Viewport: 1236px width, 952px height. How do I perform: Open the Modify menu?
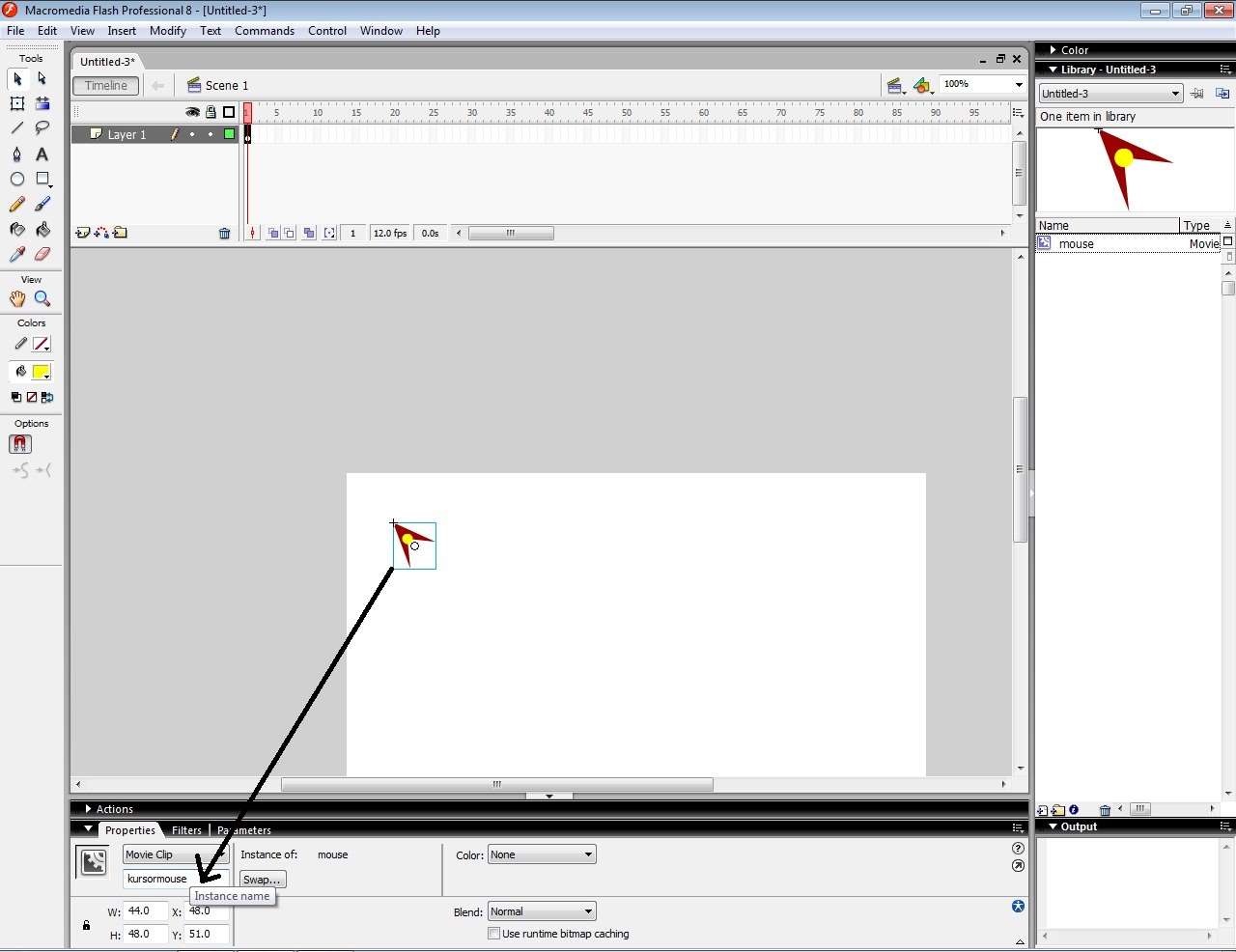(x=168, y=31)
